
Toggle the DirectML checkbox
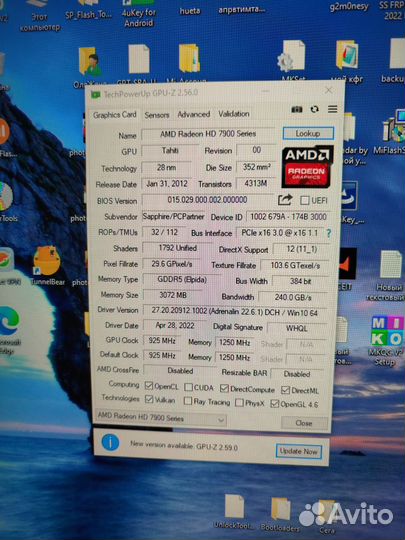pos(285,390)
